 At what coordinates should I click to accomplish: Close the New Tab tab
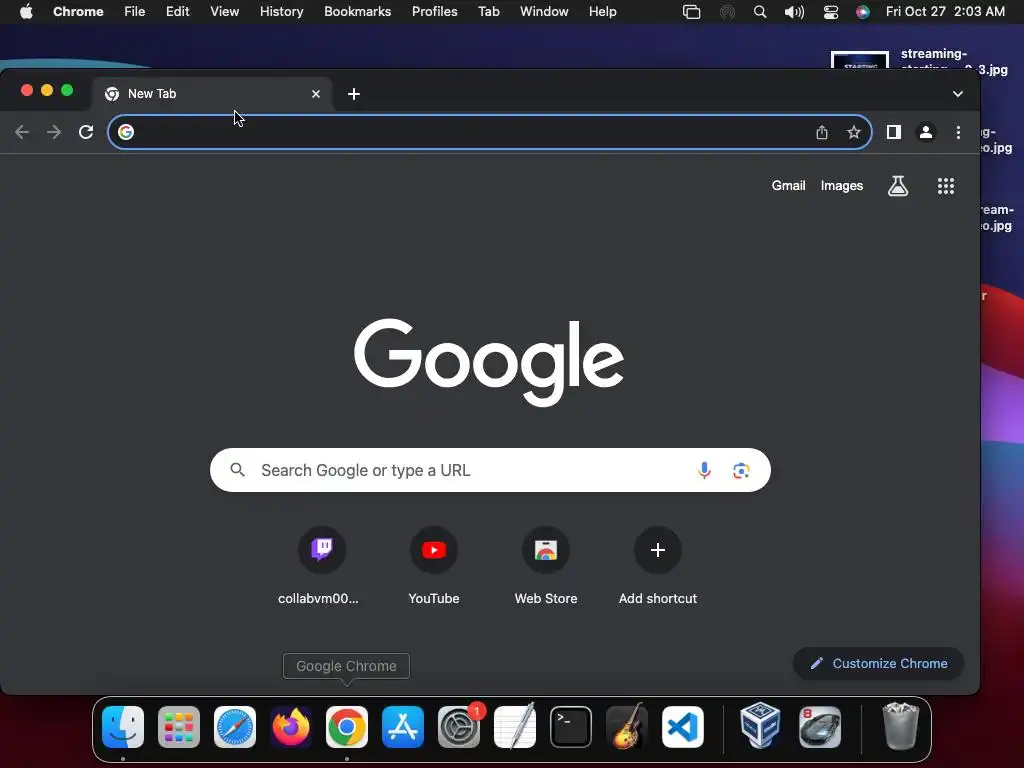click(316, 94)
